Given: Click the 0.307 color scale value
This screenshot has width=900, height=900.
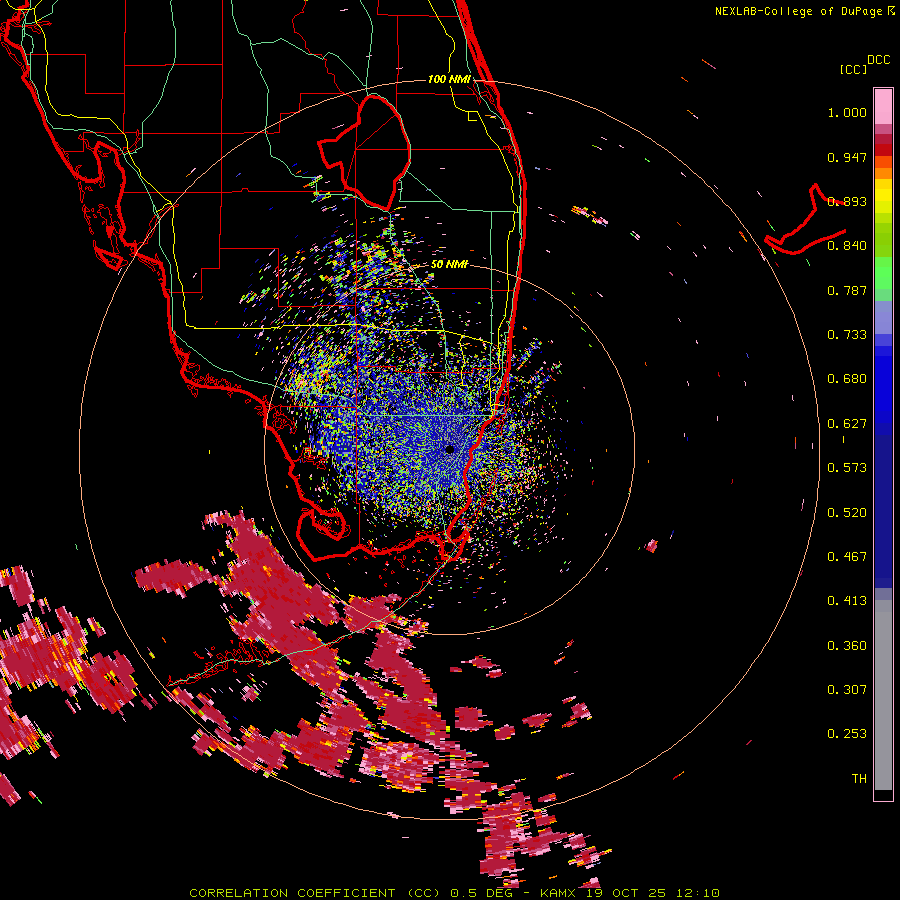Looking at the screenshot, I should pos(847,690).
